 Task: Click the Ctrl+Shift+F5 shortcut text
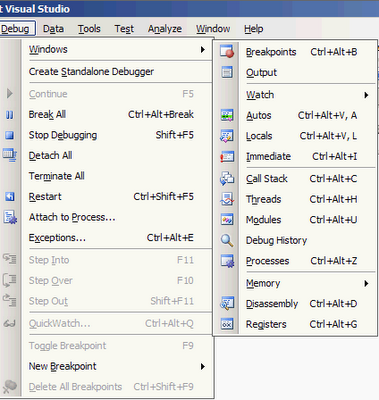tap(163, 197)
